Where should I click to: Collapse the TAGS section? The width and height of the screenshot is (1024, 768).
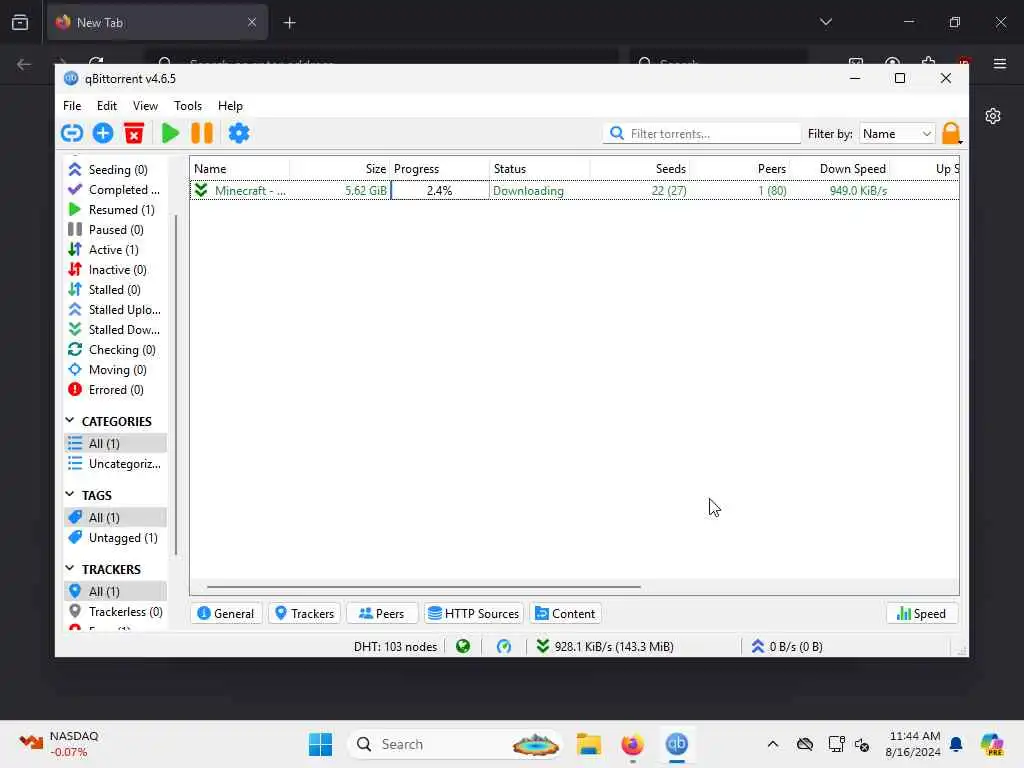pyautogui.click(x=70, y=494)
